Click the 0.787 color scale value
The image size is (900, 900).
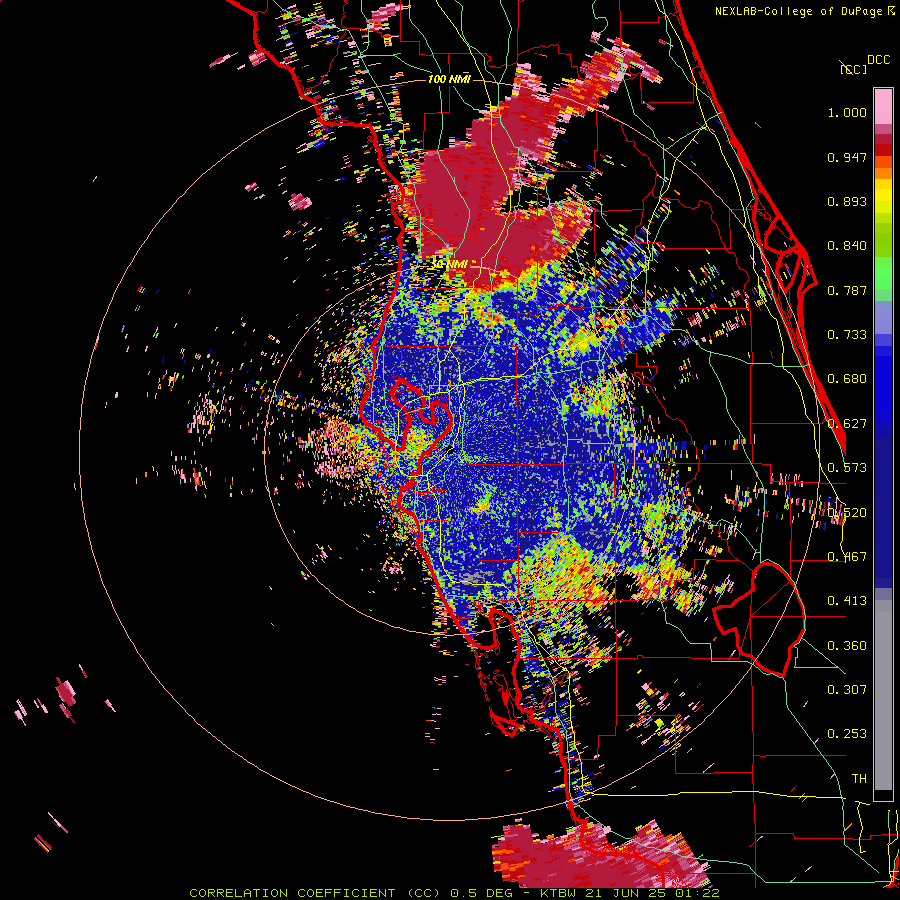coord(847,290)
